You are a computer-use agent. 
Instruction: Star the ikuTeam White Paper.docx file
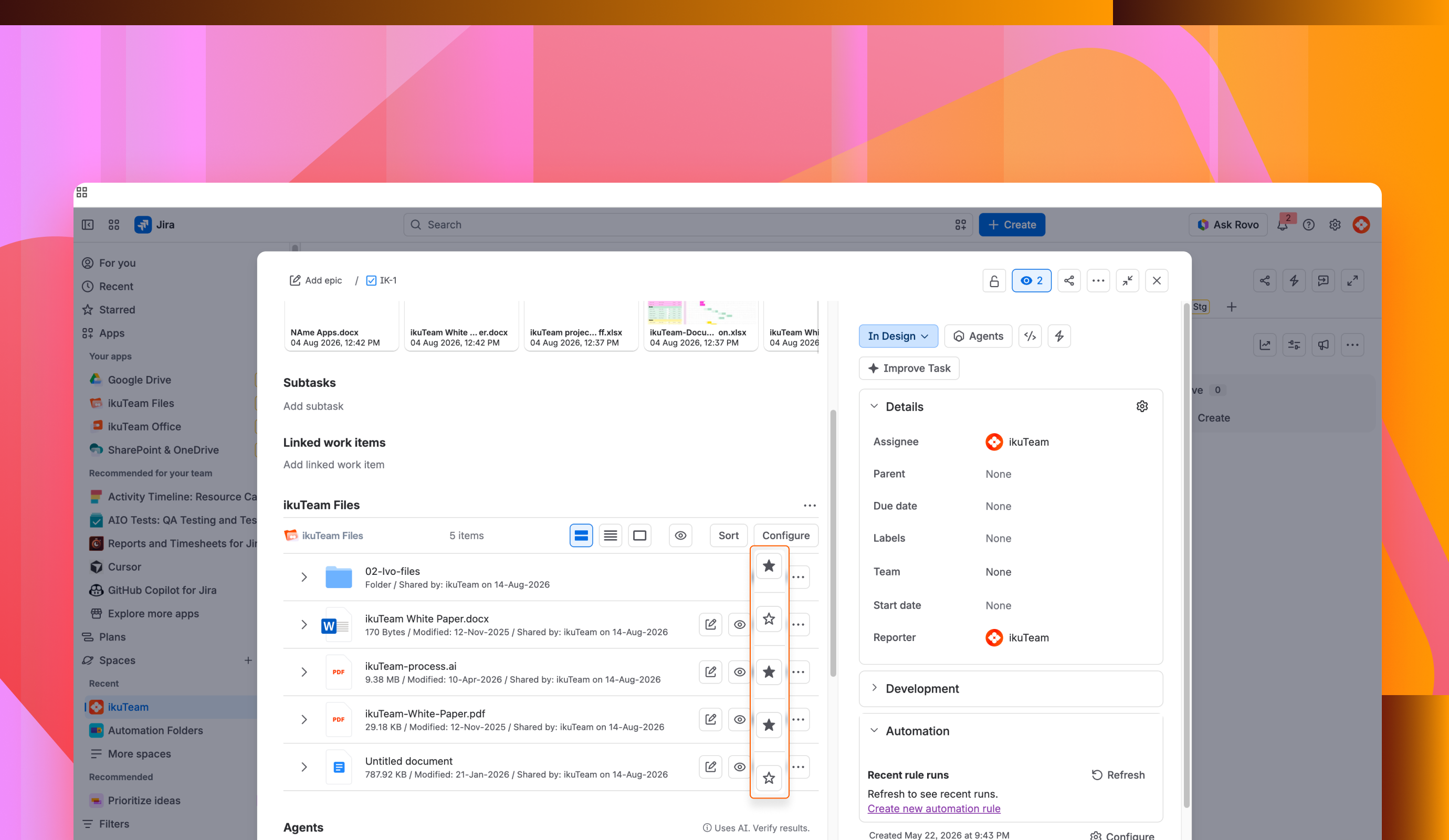(769, 619)
